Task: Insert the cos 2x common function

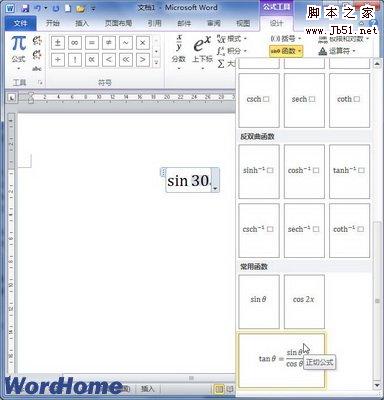Action: point(304,301)
